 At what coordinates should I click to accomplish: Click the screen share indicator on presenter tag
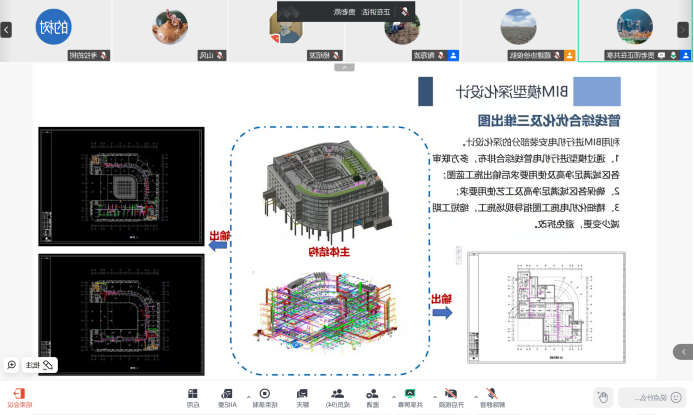(x=662, y=55)
